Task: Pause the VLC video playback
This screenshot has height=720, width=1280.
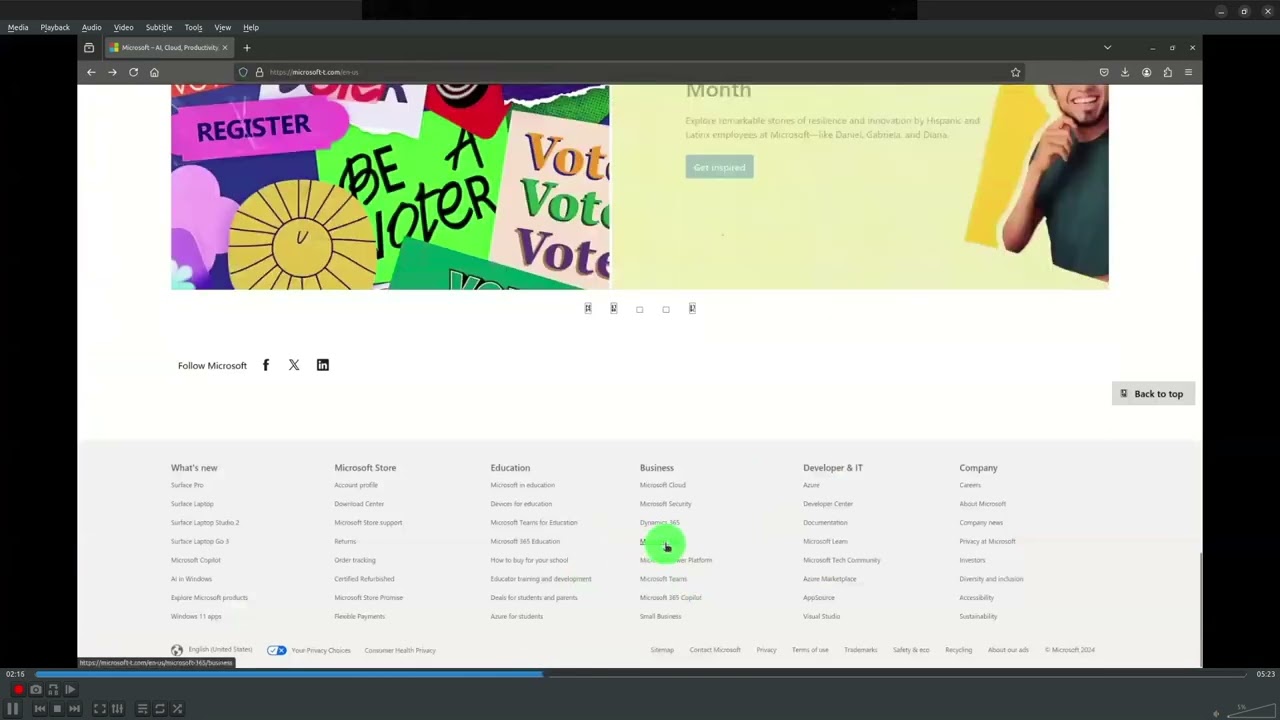Action: (x=13, y=709)
